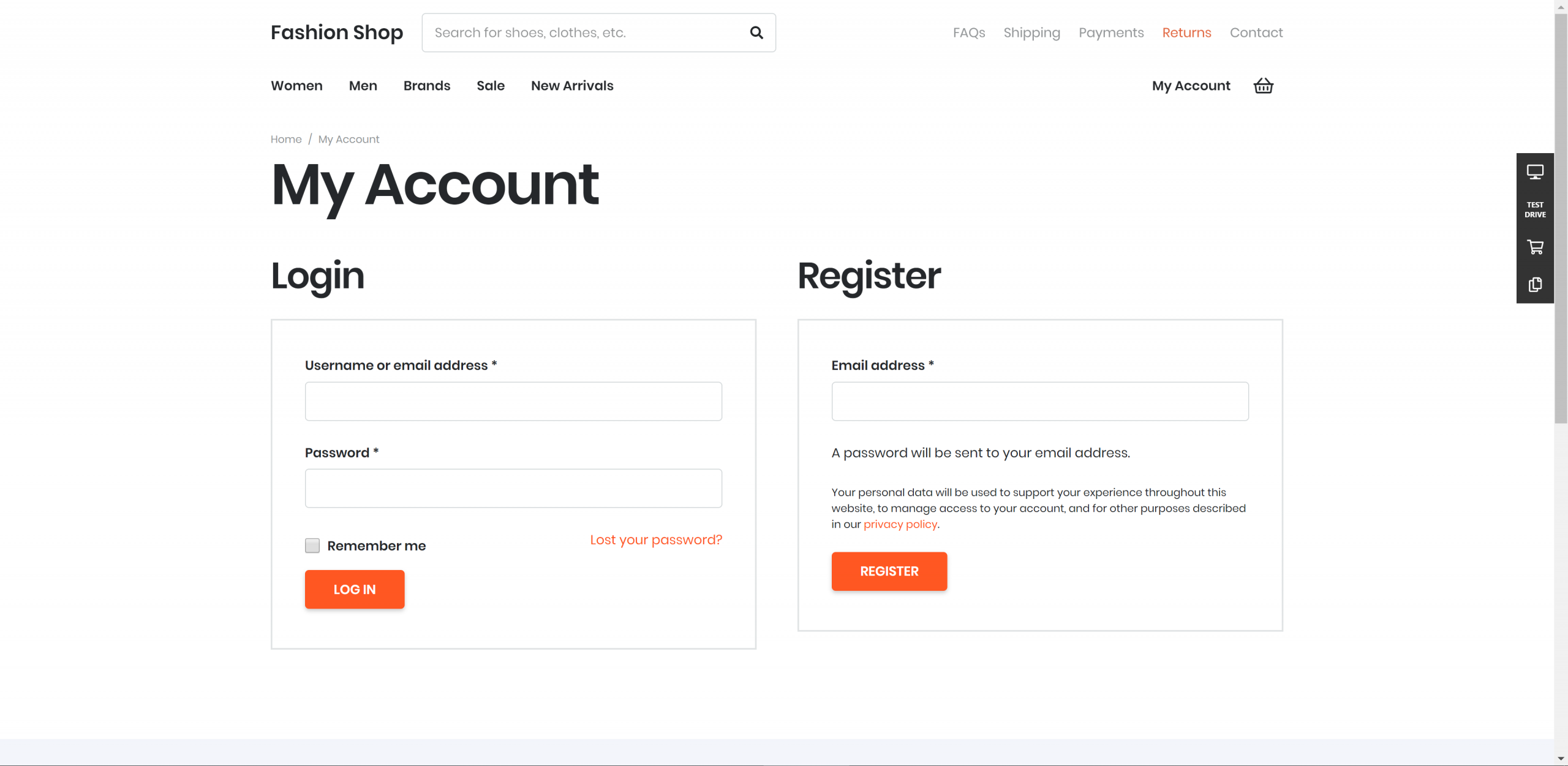This screenshot has height=766, width=1568.
Task: Click the REGISTER button
Action: coord(889,571)
